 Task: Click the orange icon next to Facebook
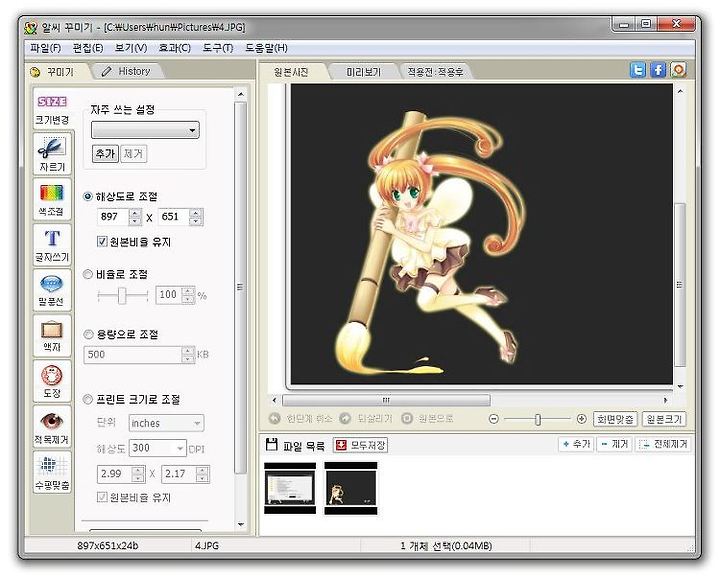pyautogui.click(x=679, y=70)
